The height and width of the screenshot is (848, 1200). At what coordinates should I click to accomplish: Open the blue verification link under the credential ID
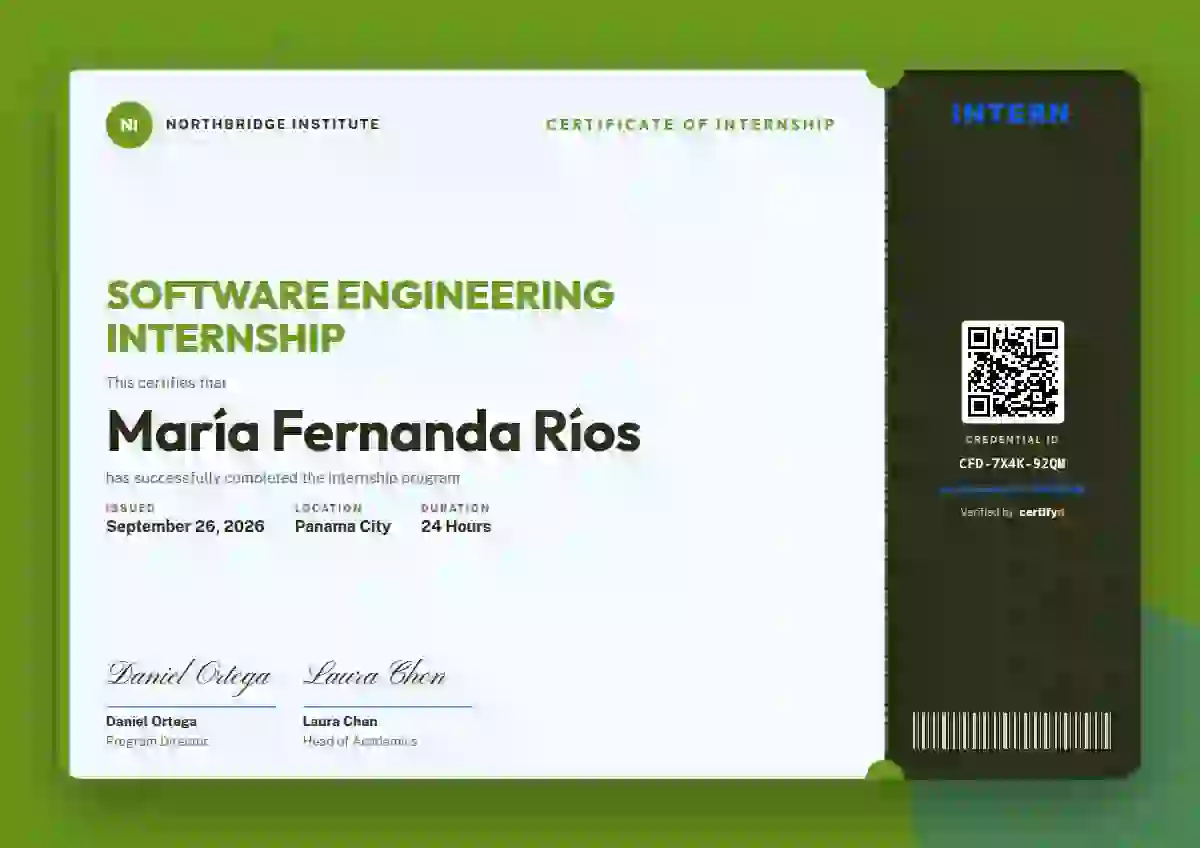(1012, 489)
